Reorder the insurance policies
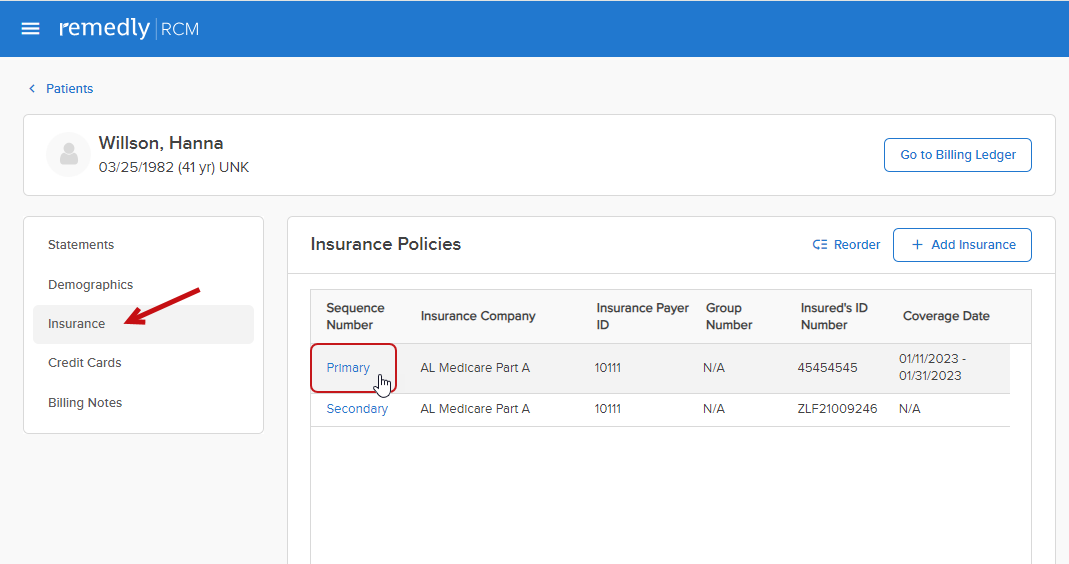The image size is (1069, 564). click(x=846, y=245)
